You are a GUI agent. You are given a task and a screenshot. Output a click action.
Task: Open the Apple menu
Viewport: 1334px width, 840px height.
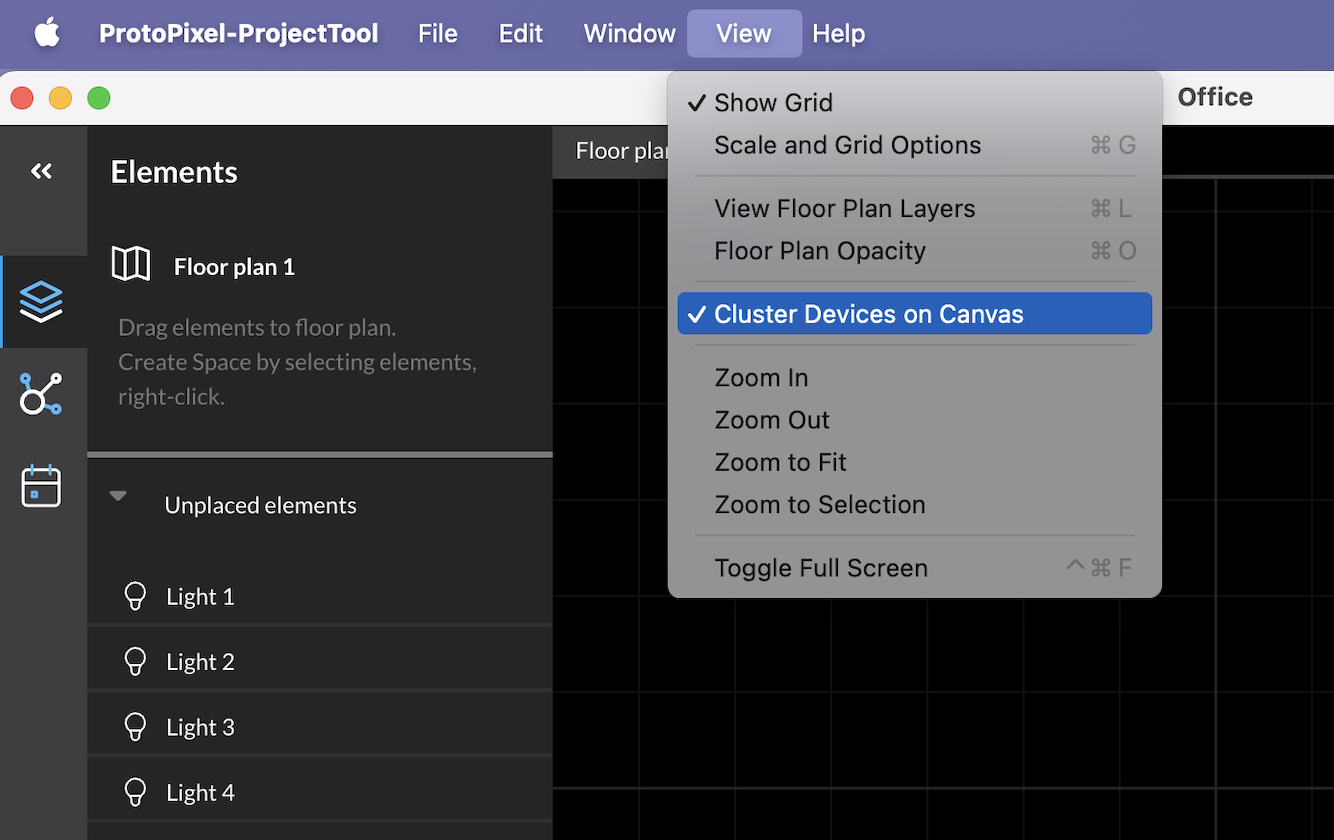[x=46, y=33]
